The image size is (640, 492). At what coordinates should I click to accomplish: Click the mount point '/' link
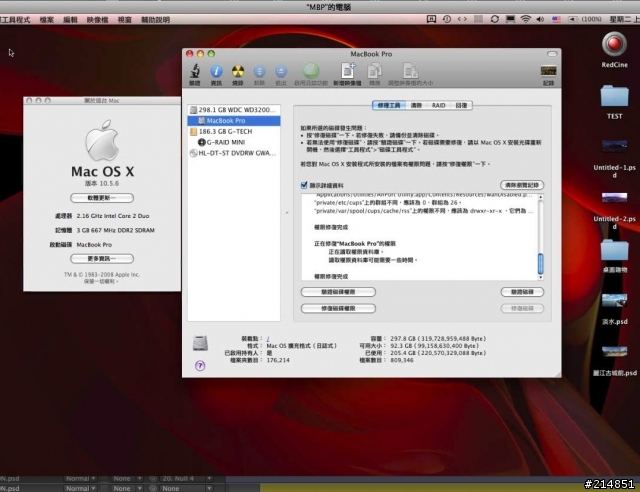268,338
